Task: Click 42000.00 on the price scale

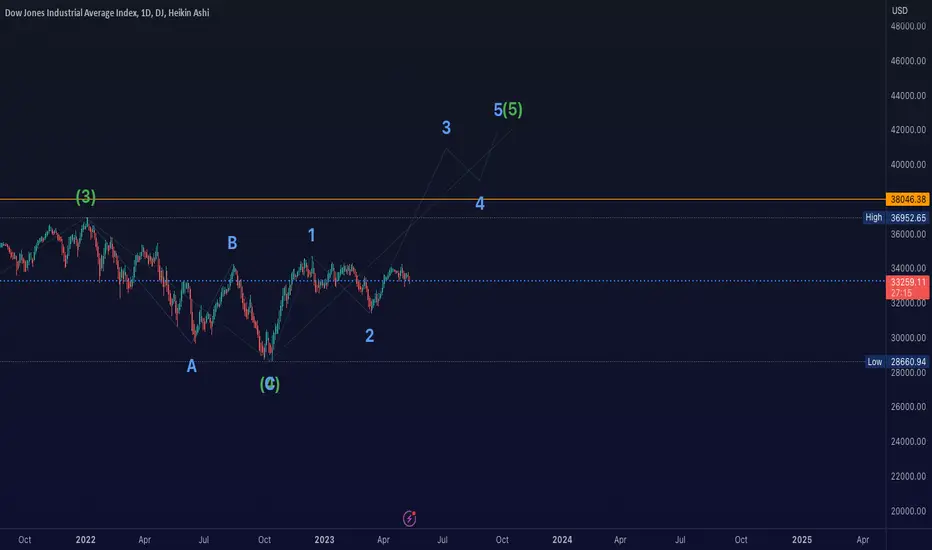Action: tap(908, 130)
